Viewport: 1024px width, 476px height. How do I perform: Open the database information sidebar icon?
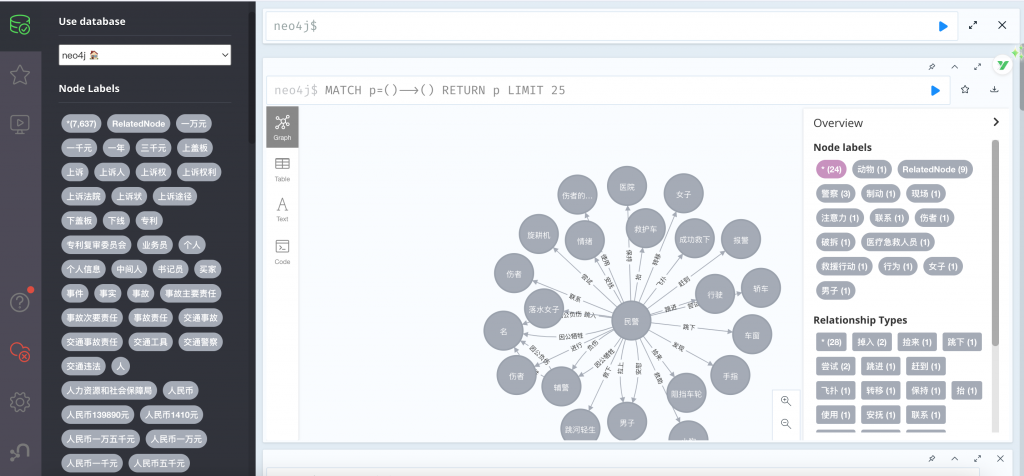pyautogui.click(x=20, y=24)
